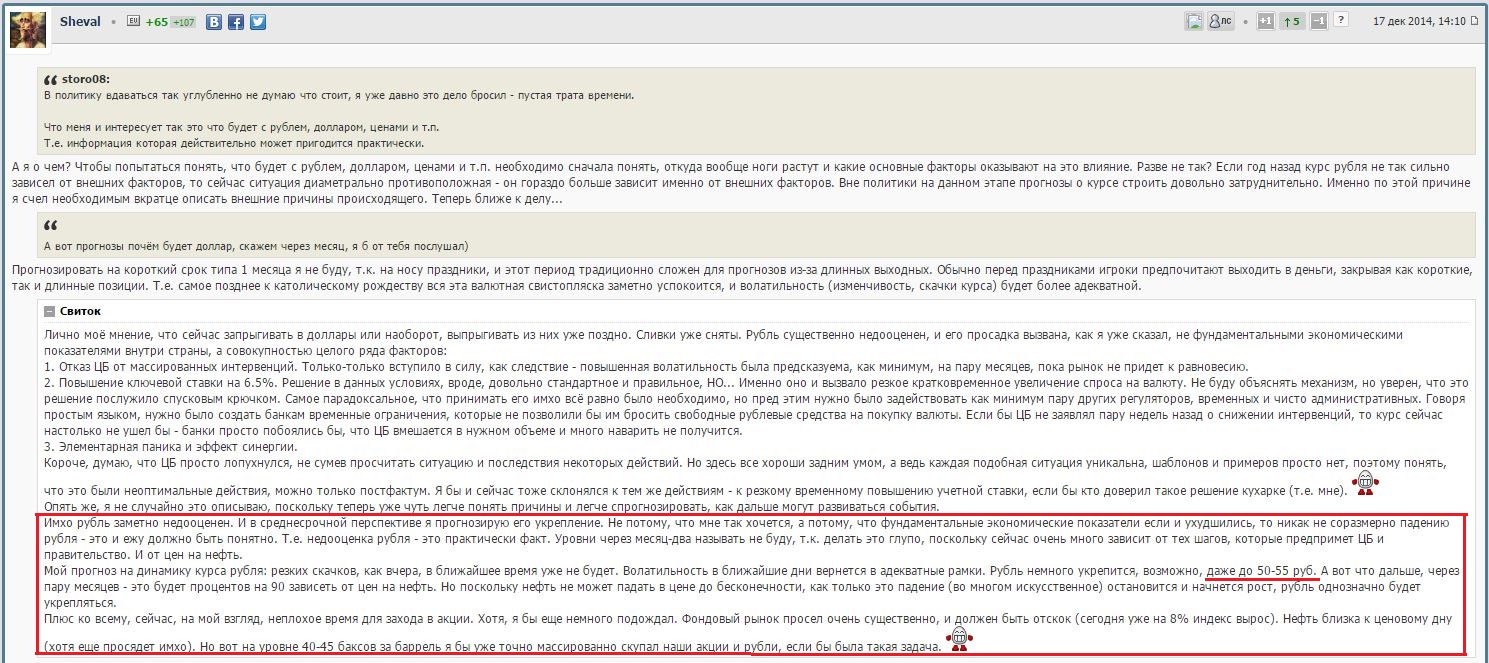Open the Sheval username profile link

80,21
